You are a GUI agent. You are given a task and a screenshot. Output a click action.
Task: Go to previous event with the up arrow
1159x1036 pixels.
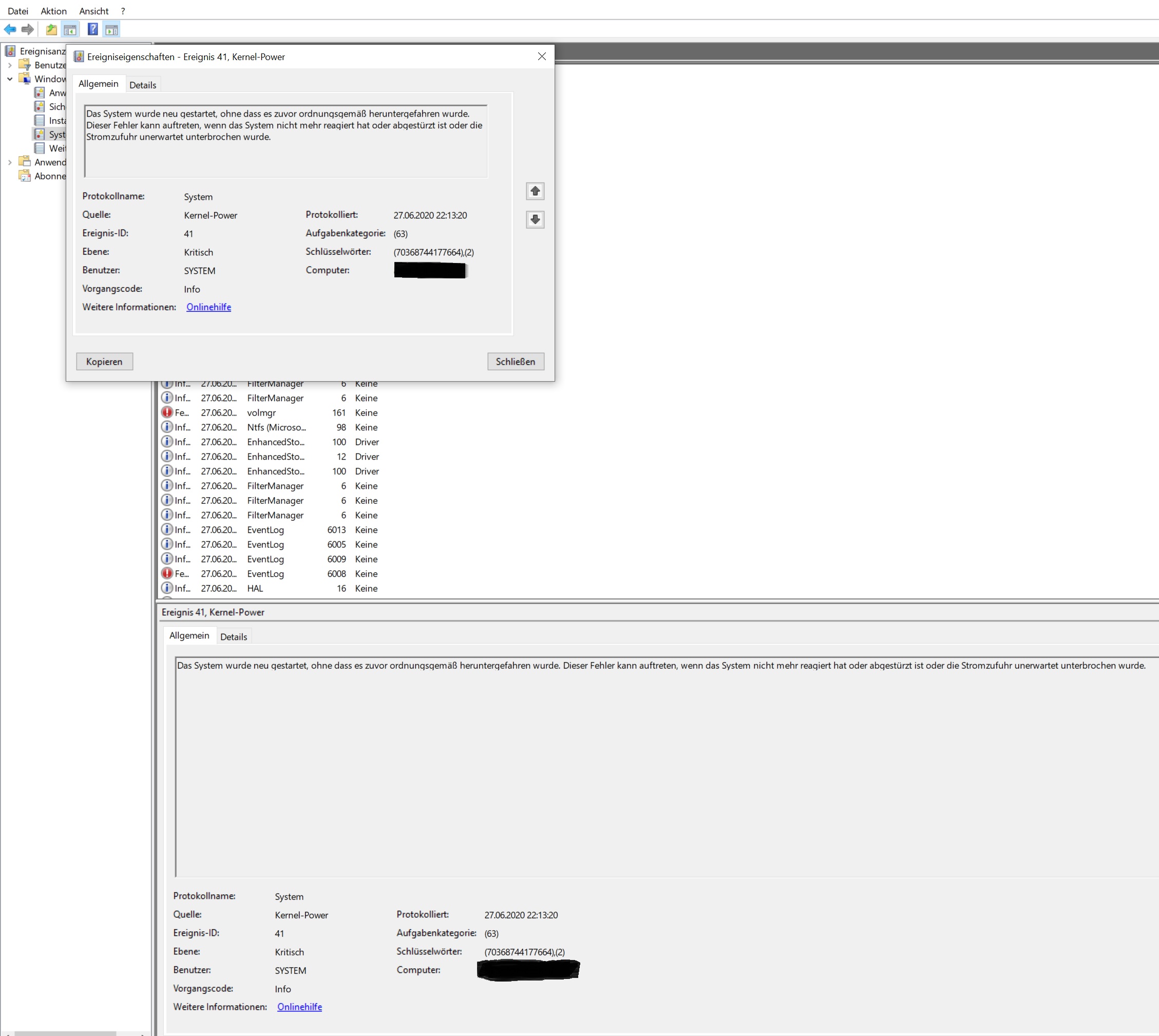(x=535, y=191)
